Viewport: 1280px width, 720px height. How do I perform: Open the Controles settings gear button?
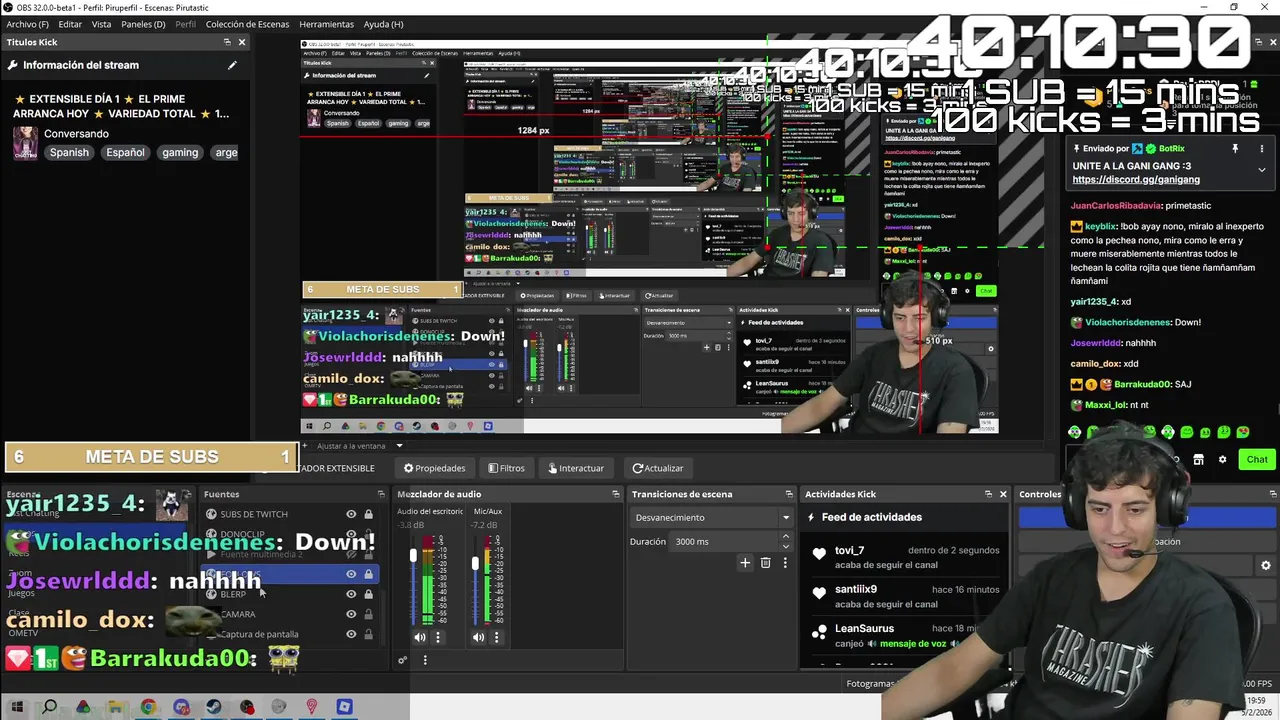pyautogui.click(x=1265, y=566)
